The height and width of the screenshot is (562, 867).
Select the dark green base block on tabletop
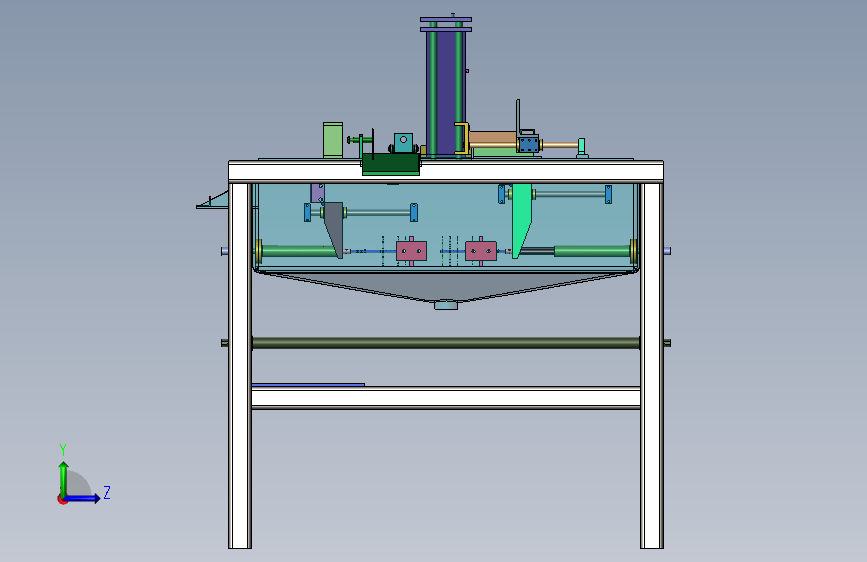tap(390, 165)
